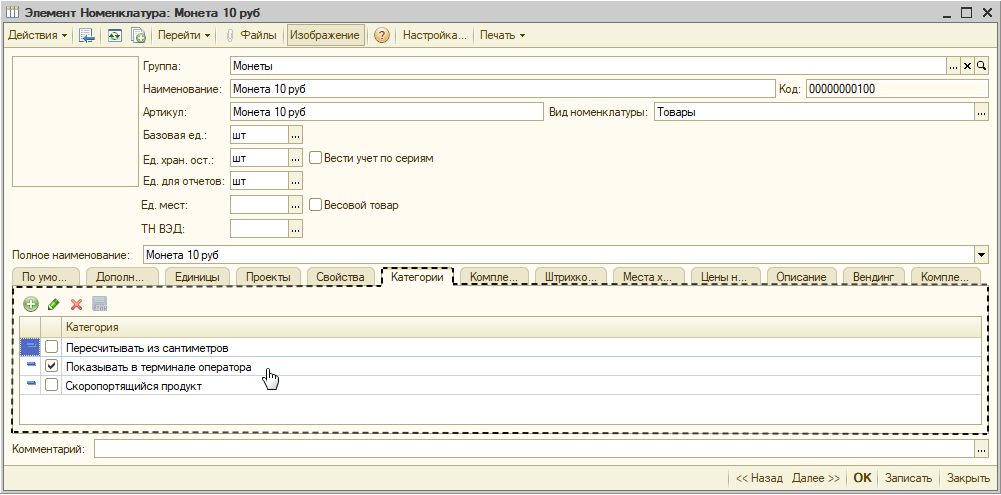Switch to the Места х... tab
This screenshot has height=495, width=1001.
pyautogui.click(x=648, y=277)
